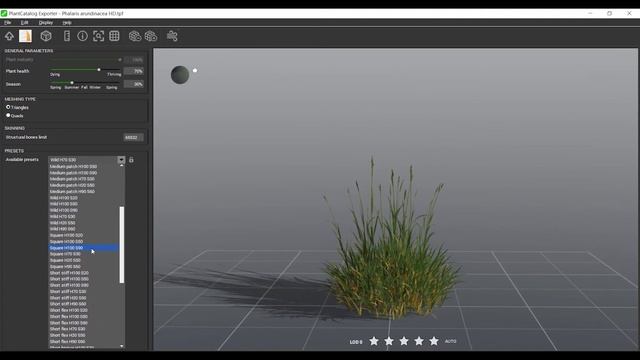
Task: Toggle the height ruler icon
Action: pyautogui.click(x=67, y=36)
